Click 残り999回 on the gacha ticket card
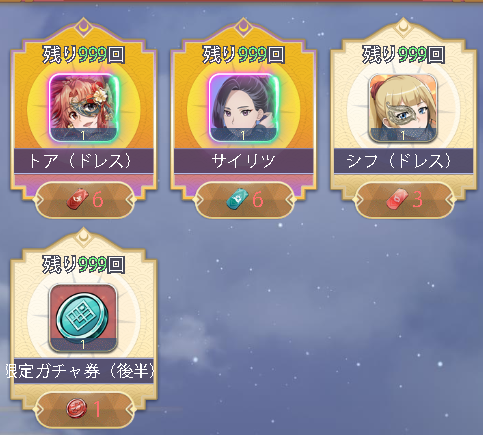 pos(84,264)
